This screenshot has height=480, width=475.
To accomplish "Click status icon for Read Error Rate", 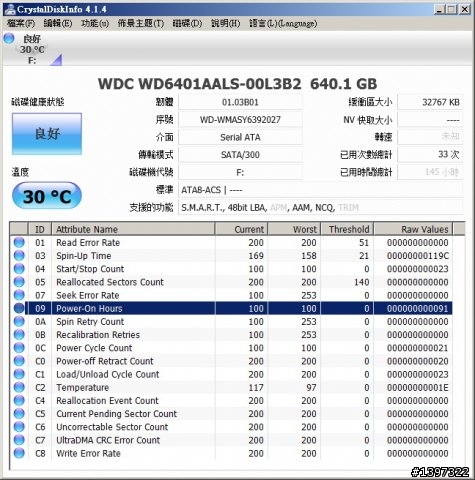I will pos(19,242).
